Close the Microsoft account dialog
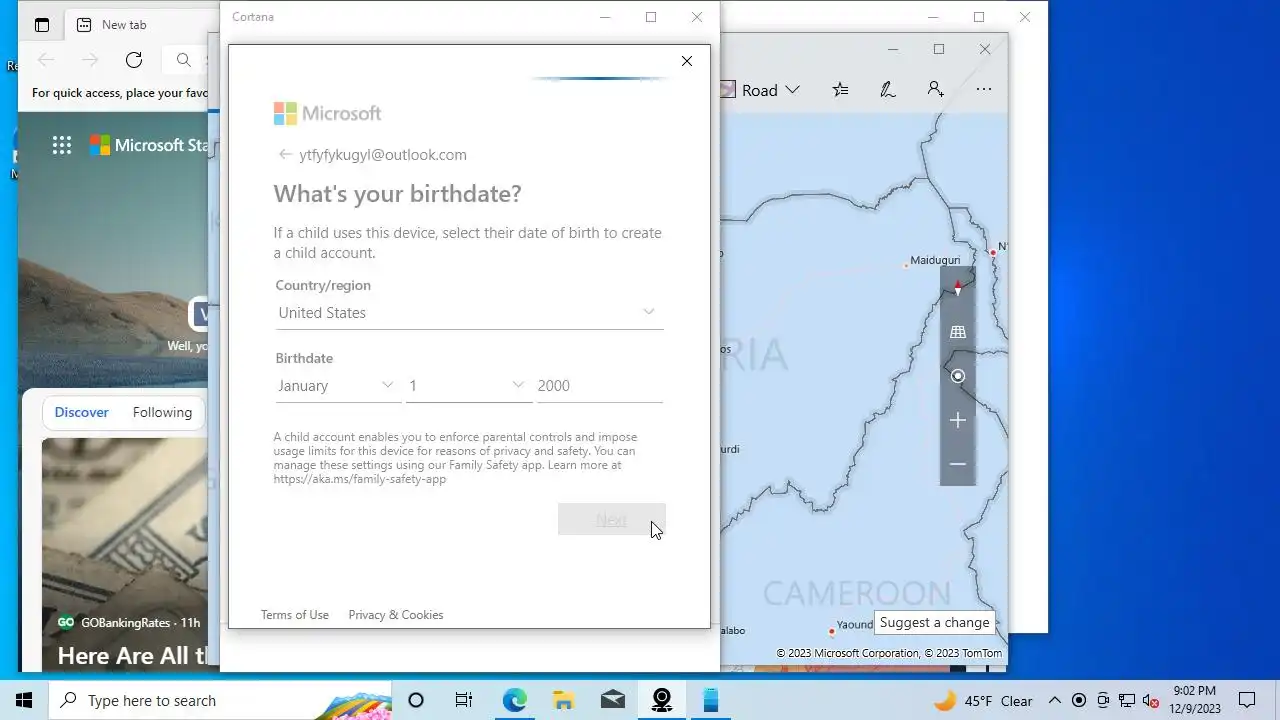 687,61
